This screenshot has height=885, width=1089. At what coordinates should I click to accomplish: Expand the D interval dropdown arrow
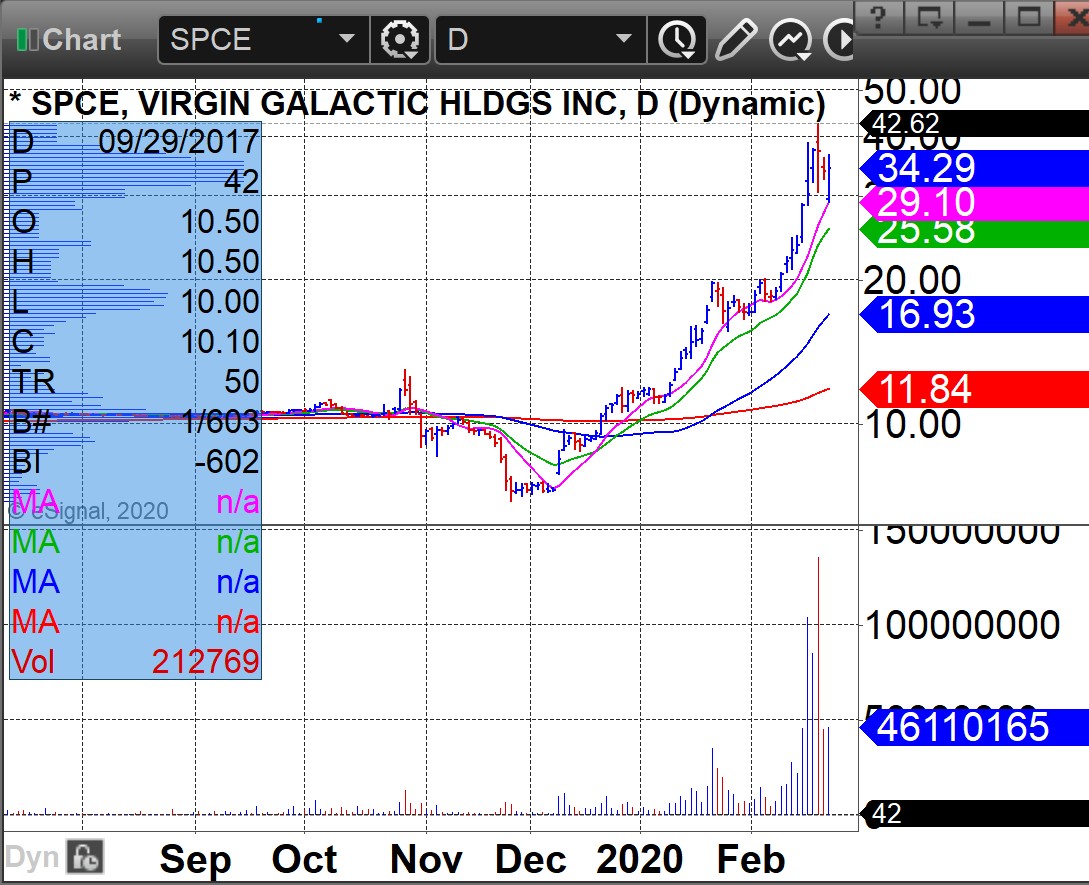click(624, 39)
